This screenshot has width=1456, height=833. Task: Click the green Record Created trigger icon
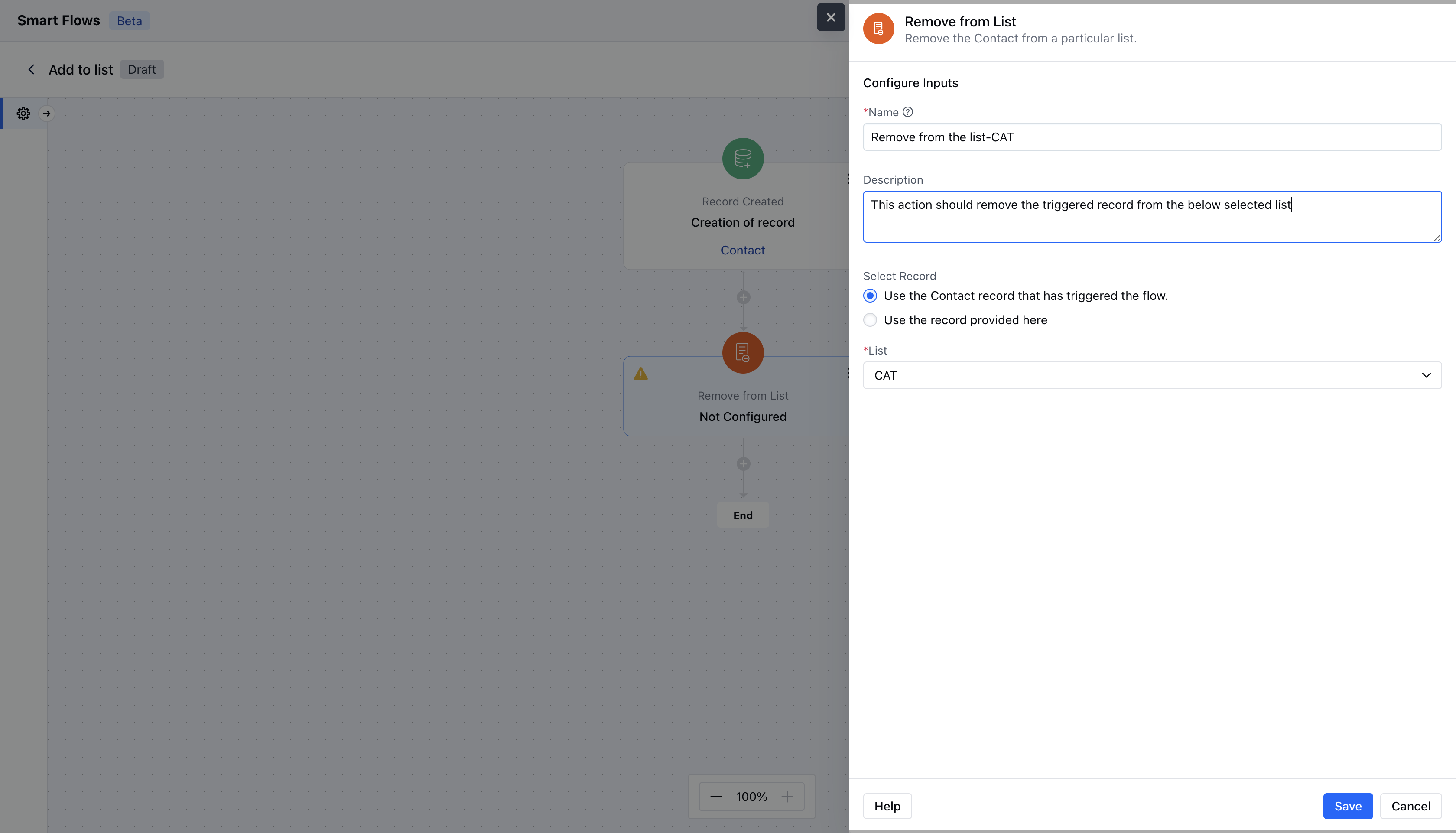[x=742, y=158]
